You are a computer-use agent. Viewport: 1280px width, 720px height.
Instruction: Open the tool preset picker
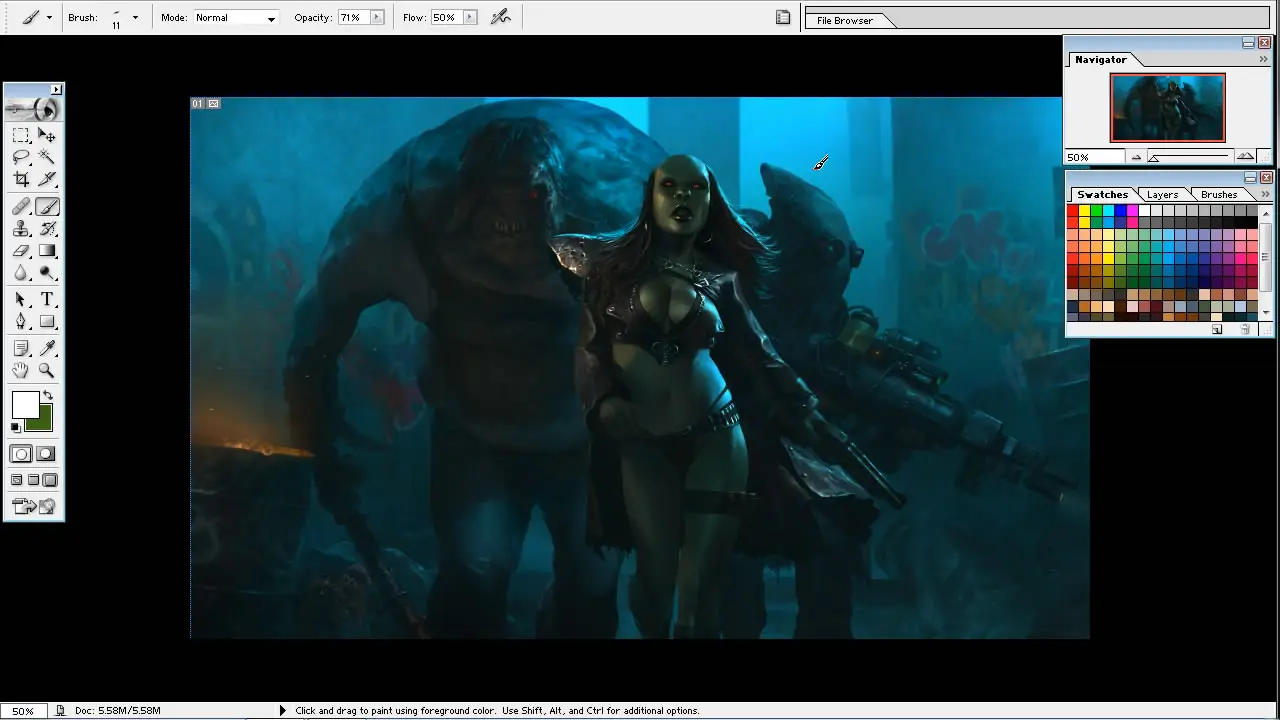pyautogui.click(x=37, y=17)
